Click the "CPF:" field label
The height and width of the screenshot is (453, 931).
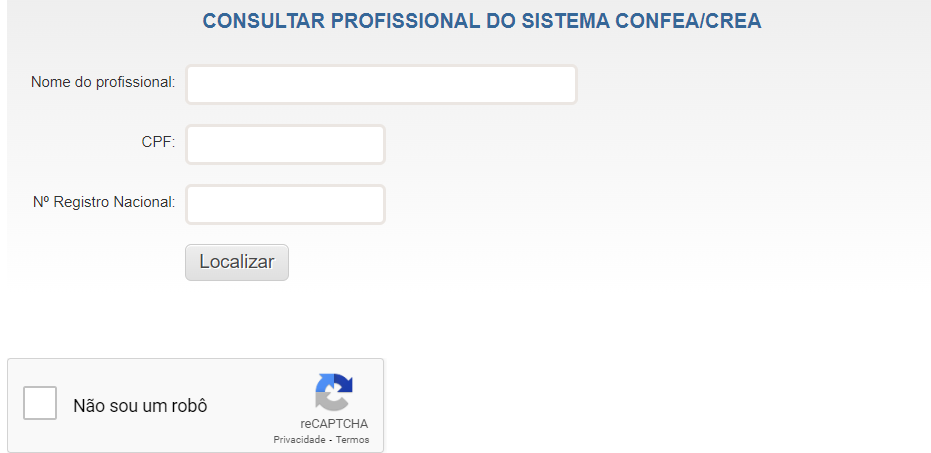point(158,142)
